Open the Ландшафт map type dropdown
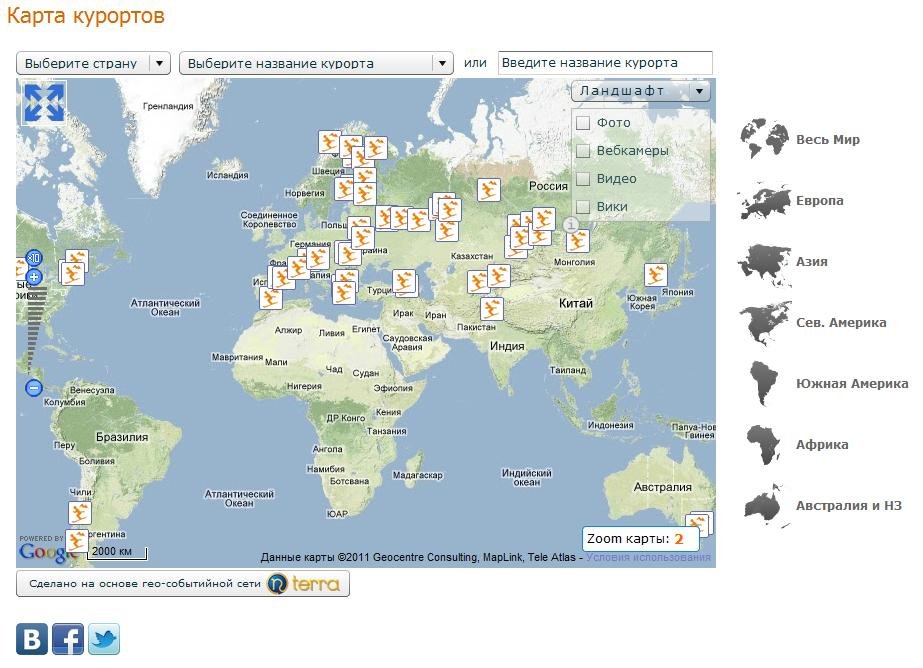This screenshot has width=923, height=668. [640, 91]
